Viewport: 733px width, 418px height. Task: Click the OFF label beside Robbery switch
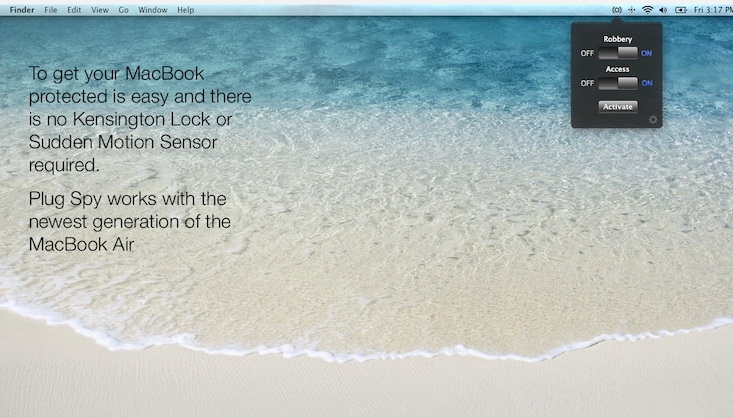pos(587,53)
